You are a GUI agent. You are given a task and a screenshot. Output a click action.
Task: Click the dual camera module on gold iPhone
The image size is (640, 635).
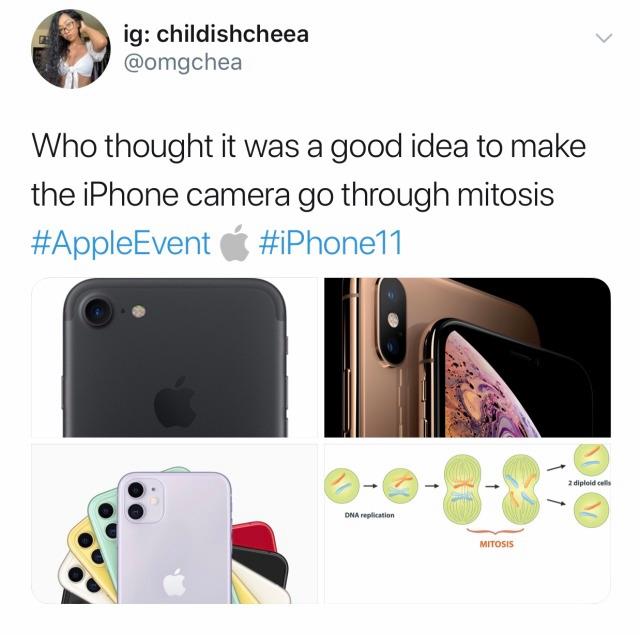pos(391,320)
